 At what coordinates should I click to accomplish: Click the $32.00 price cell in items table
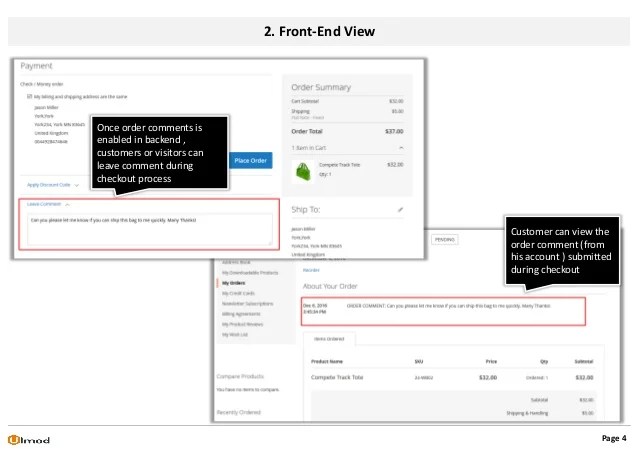coord(488,377)
